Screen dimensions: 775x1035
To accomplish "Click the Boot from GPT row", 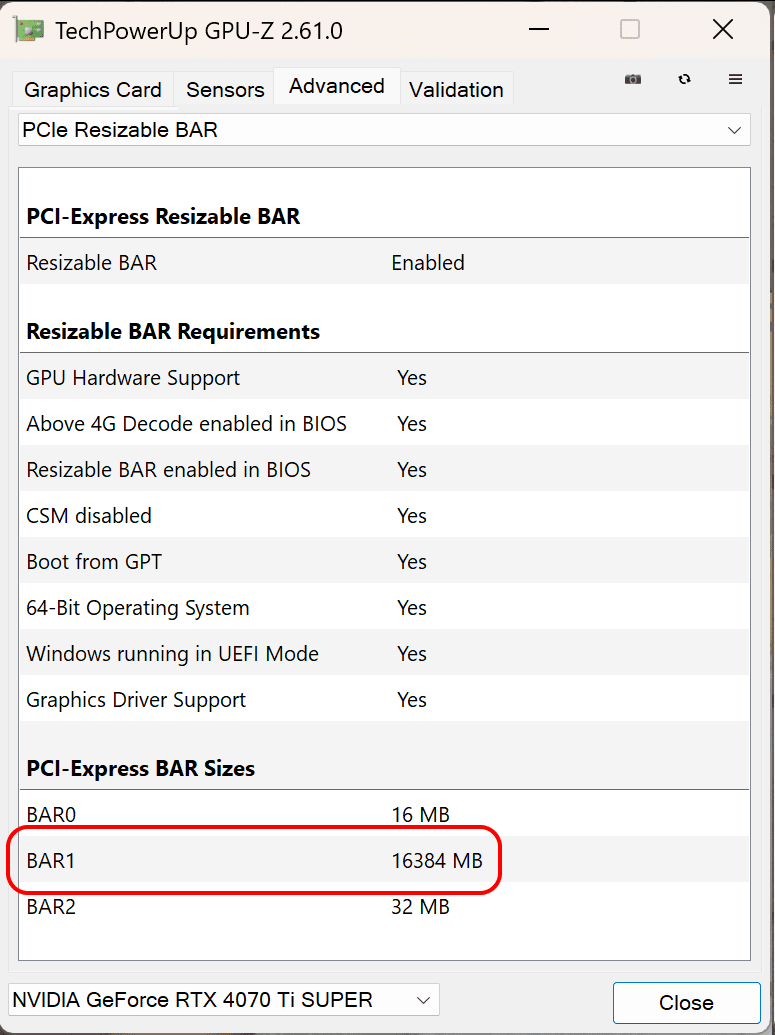I will (x=384, y=562).
